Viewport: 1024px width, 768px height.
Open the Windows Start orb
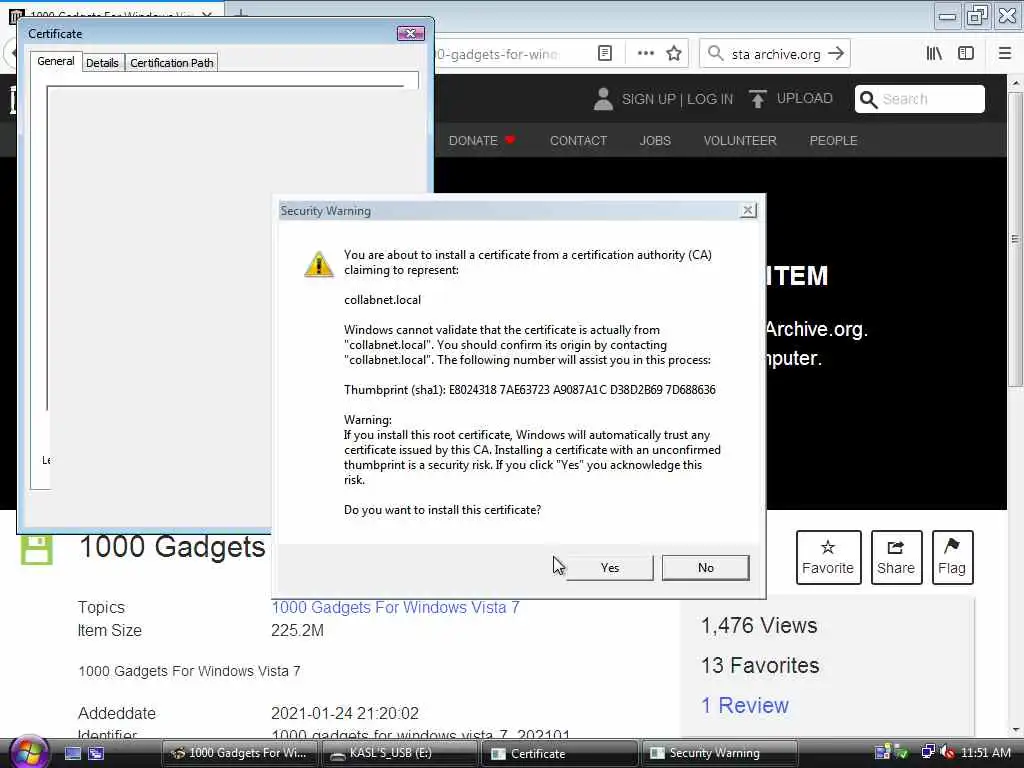coord(27,752)
